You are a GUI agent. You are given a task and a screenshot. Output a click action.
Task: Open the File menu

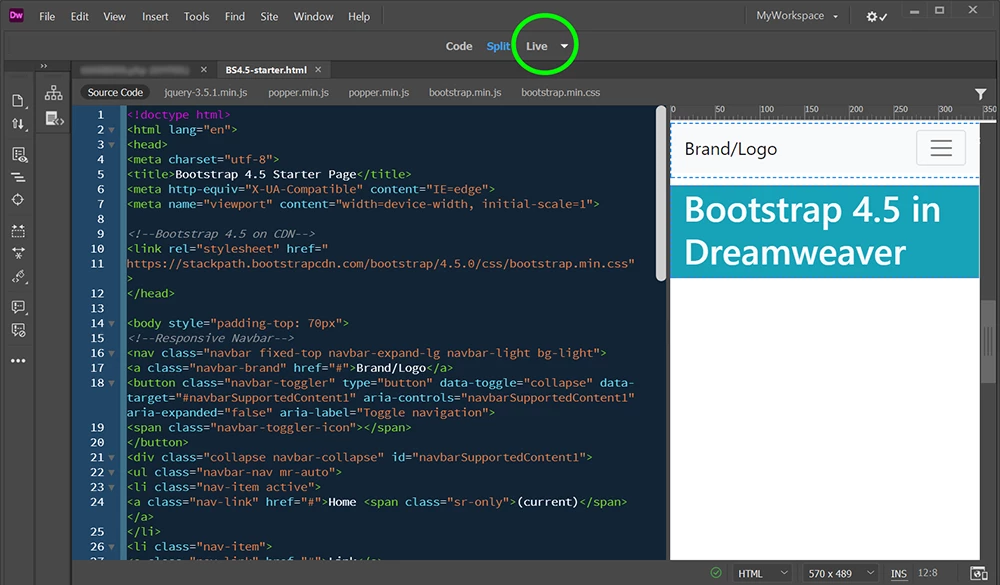pos(47,17)
